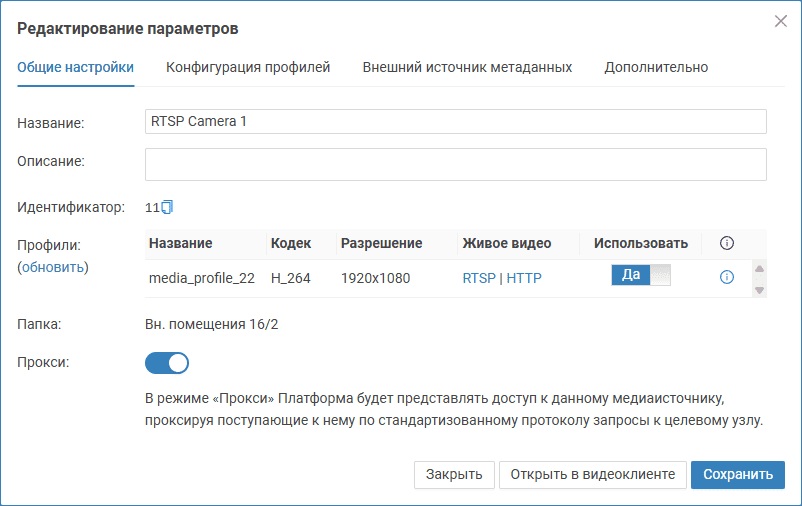This screenshot has width=802, height=506.
Task: Toggle the Proxy switch off
Action: point(167,362)
